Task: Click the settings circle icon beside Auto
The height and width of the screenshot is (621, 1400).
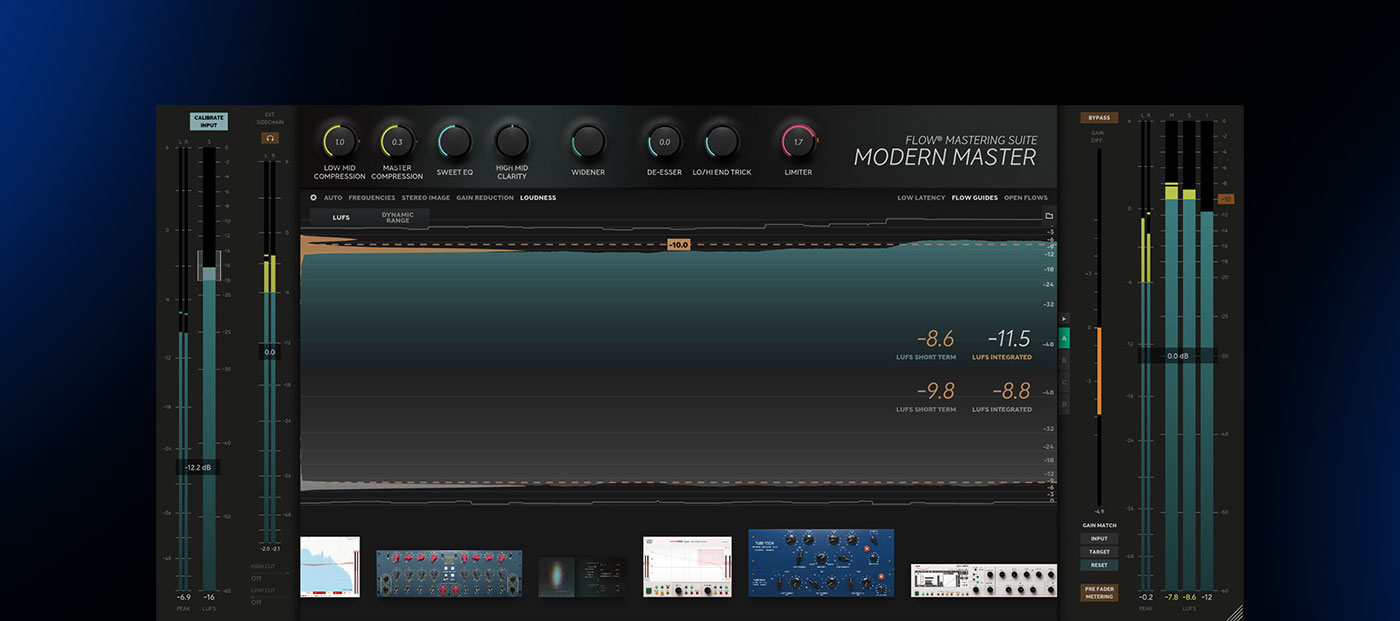Action: pos(313,198)
